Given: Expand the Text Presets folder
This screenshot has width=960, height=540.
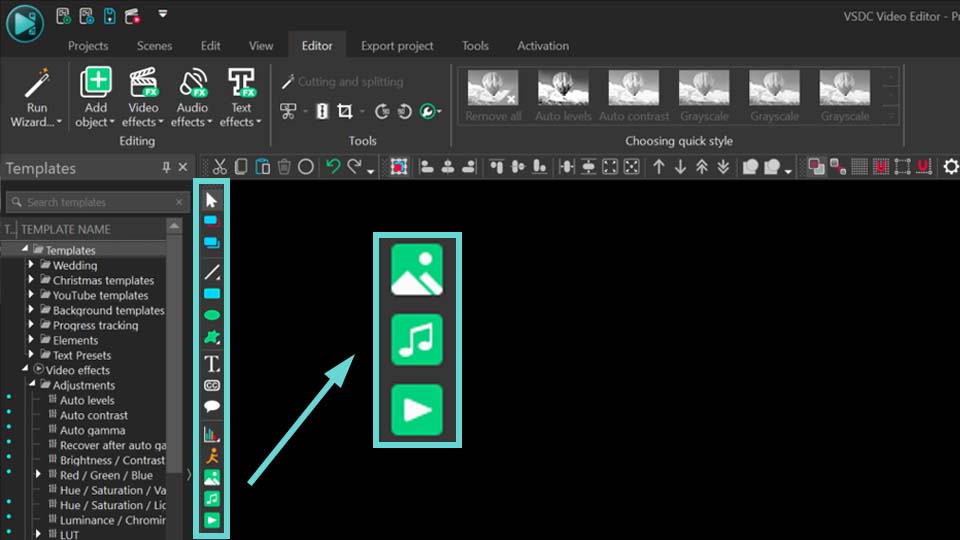Looking at the screenshot, I should tap(31, 354).
